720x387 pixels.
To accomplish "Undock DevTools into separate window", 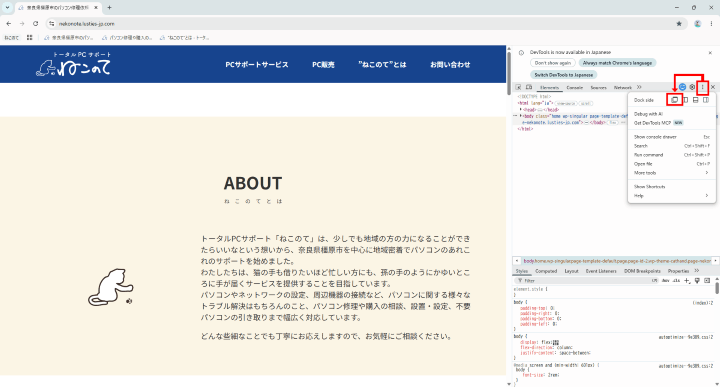I will [674, 100].
